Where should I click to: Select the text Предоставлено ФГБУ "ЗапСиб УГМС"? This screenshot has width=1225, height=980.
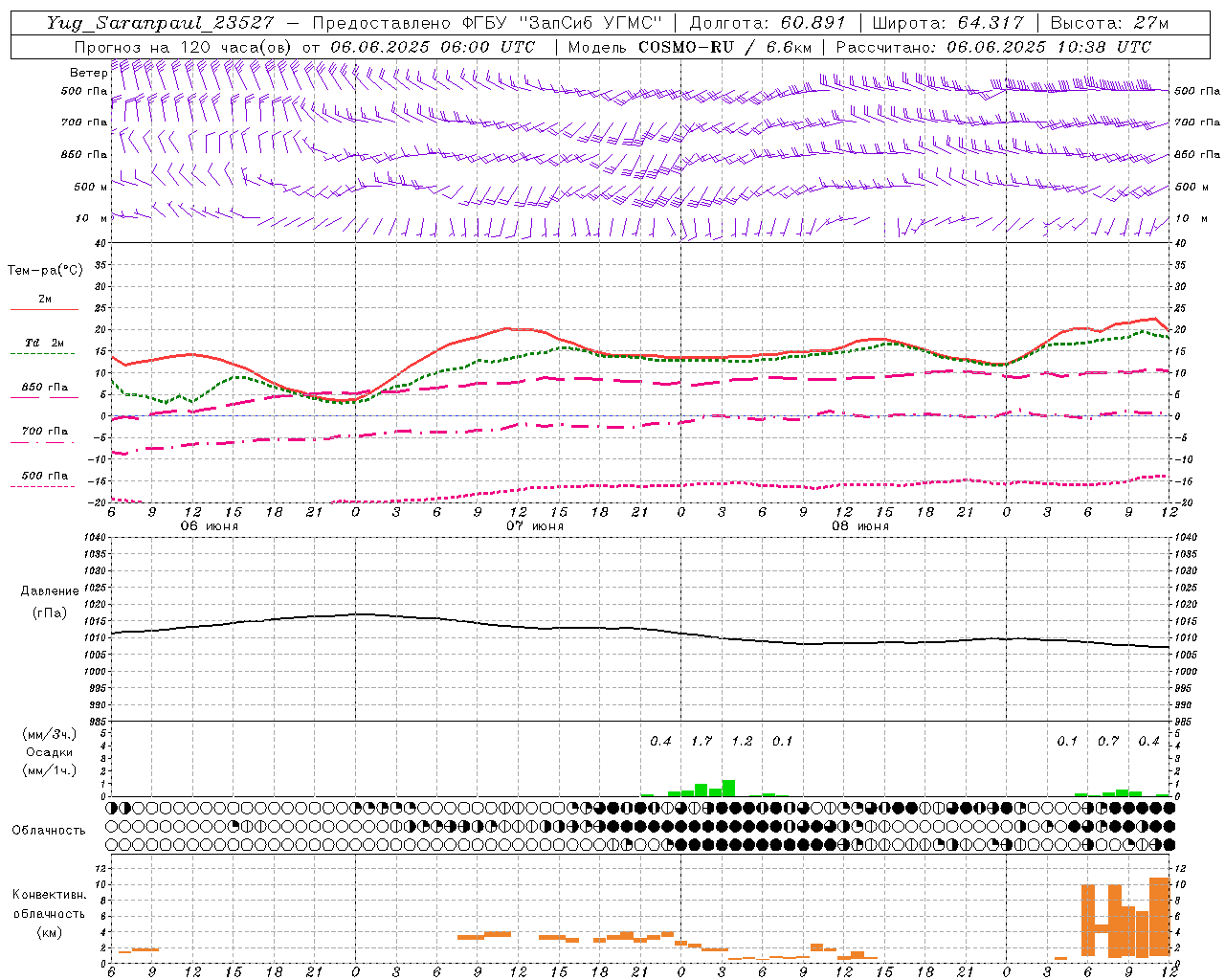point(486,23)
